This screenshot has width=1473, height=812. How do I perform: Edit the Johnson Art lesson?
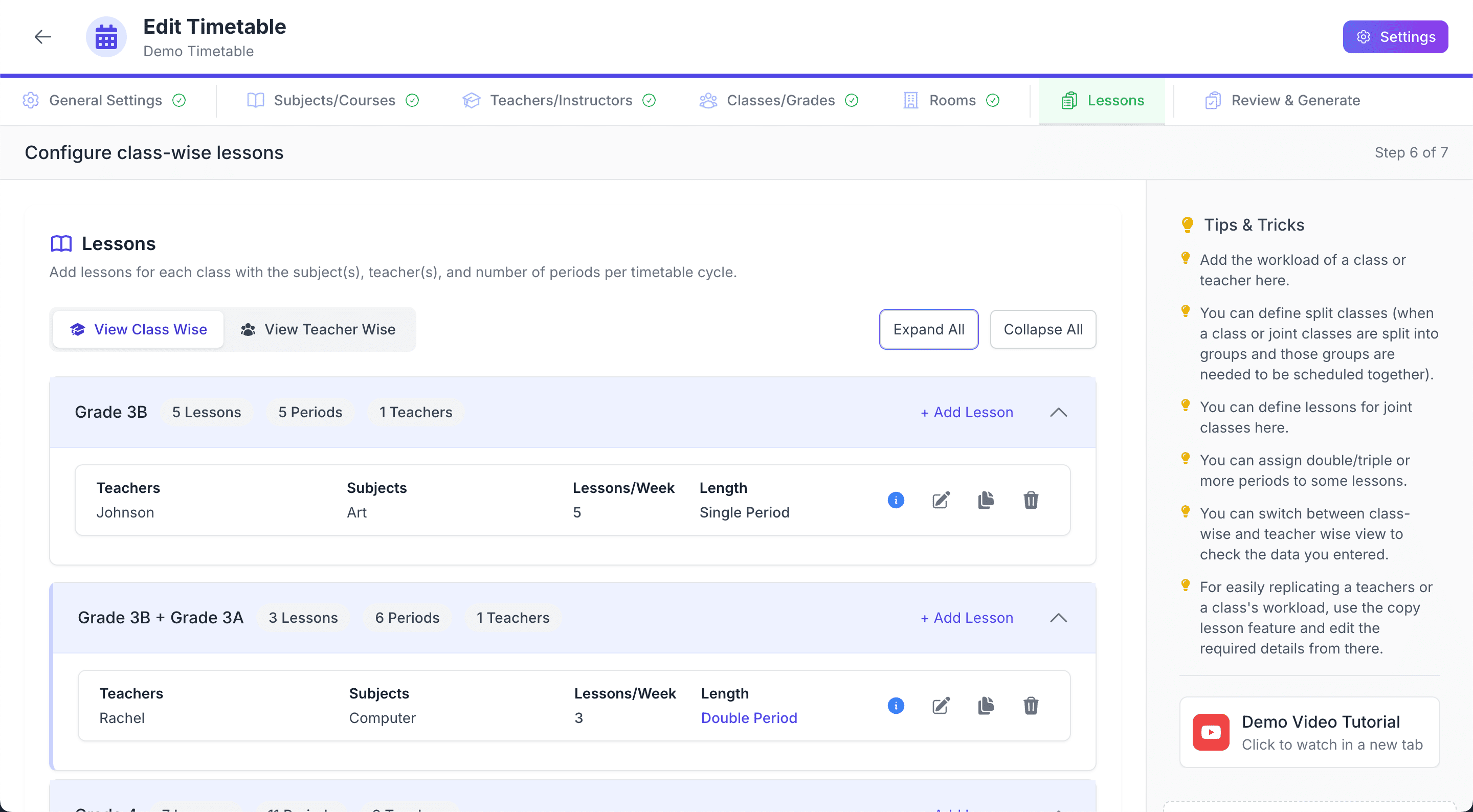point(941,501)
